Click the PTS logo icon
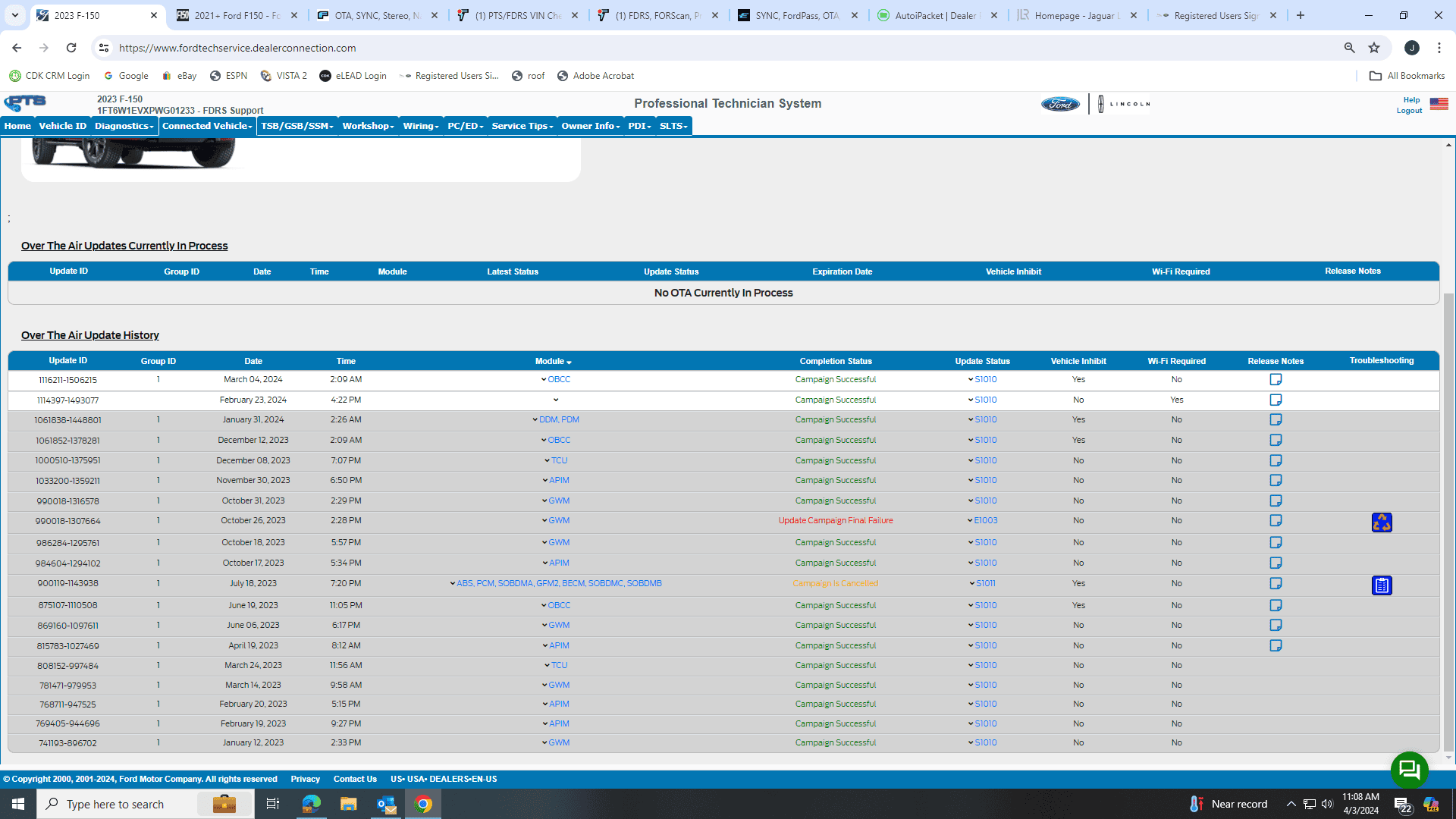1456x819 pixels. point(25,103)
